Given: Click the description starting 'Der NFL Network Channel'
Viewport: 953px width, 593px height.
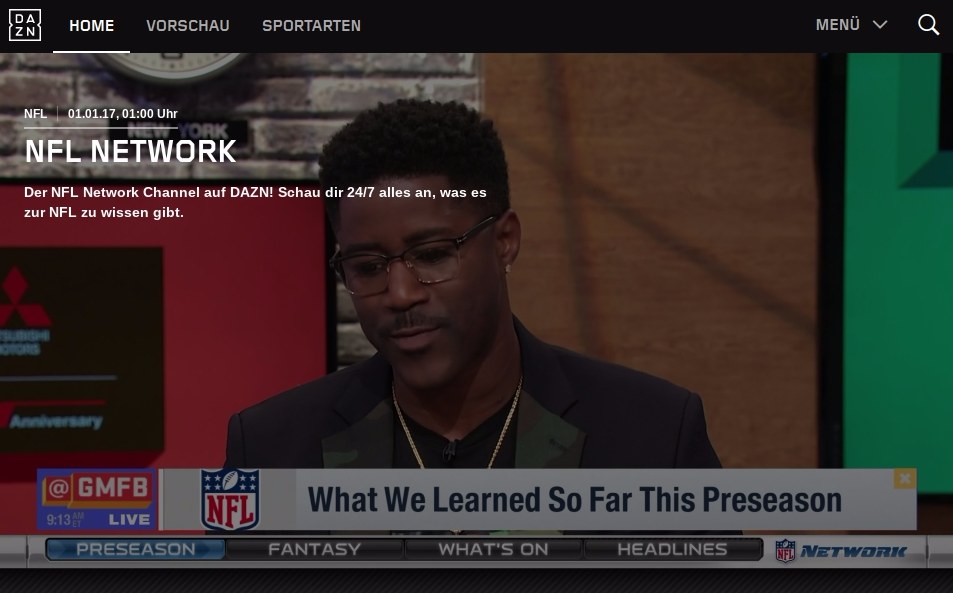Looking at the screenshot, I should pos(255,202).
